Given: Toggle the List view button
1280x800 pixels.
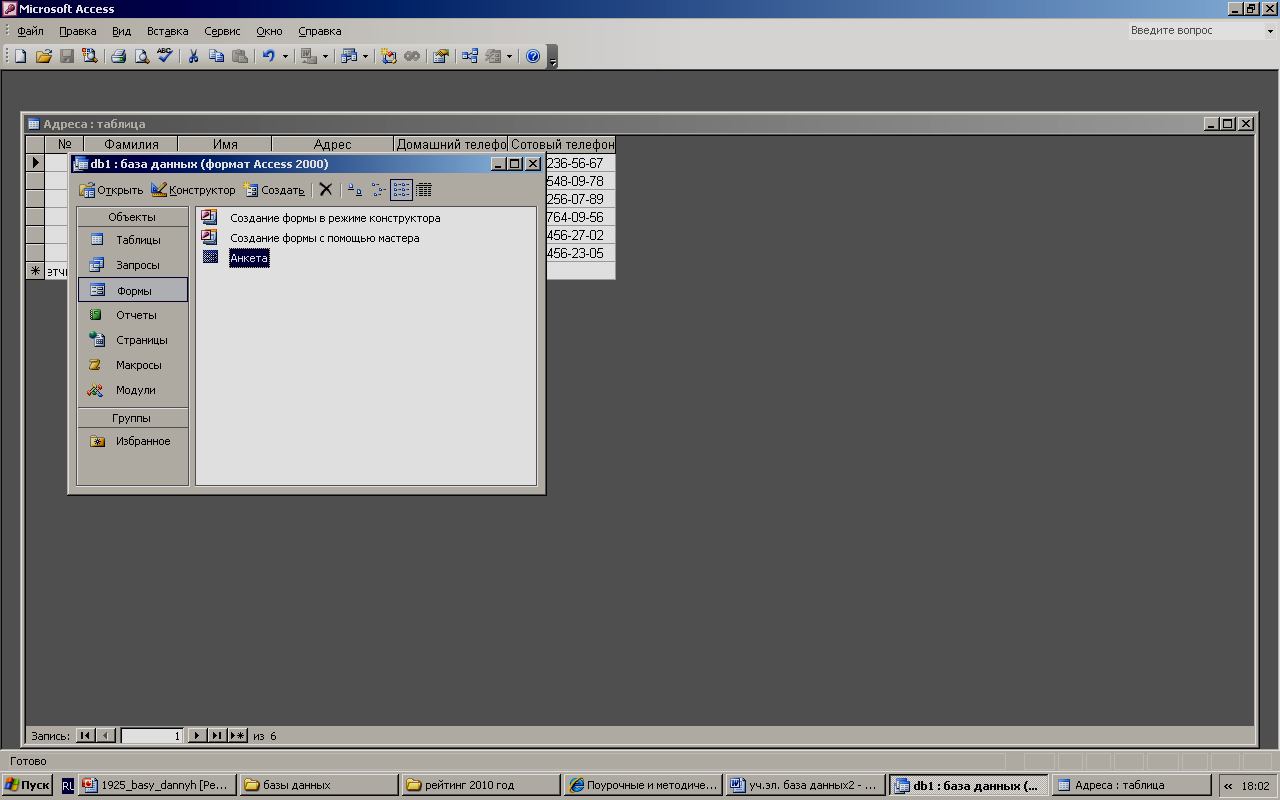Looking at the screenshot, I should pyautogui.click(x=401, y=190).
